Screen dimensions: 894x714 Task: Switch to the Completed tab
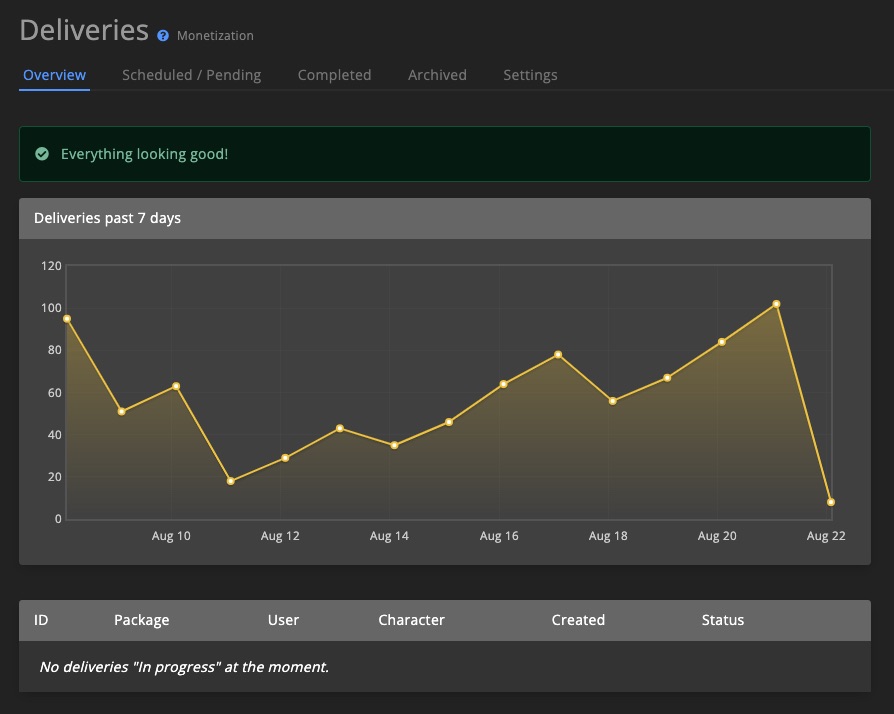(334, 75)
